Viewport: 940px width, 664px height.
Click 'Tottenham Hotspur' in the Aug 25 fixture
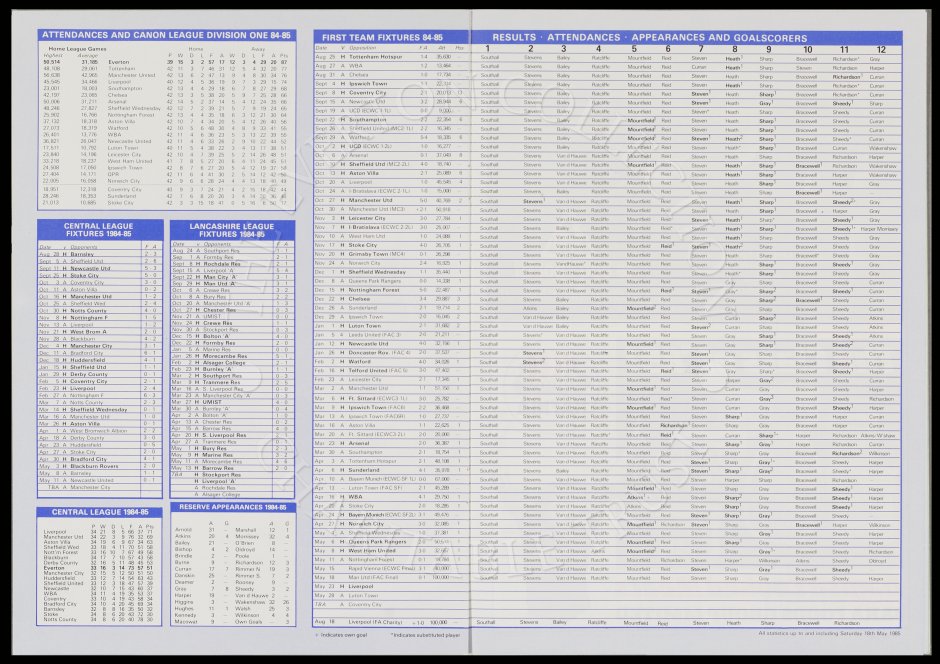tap(375, 57)
